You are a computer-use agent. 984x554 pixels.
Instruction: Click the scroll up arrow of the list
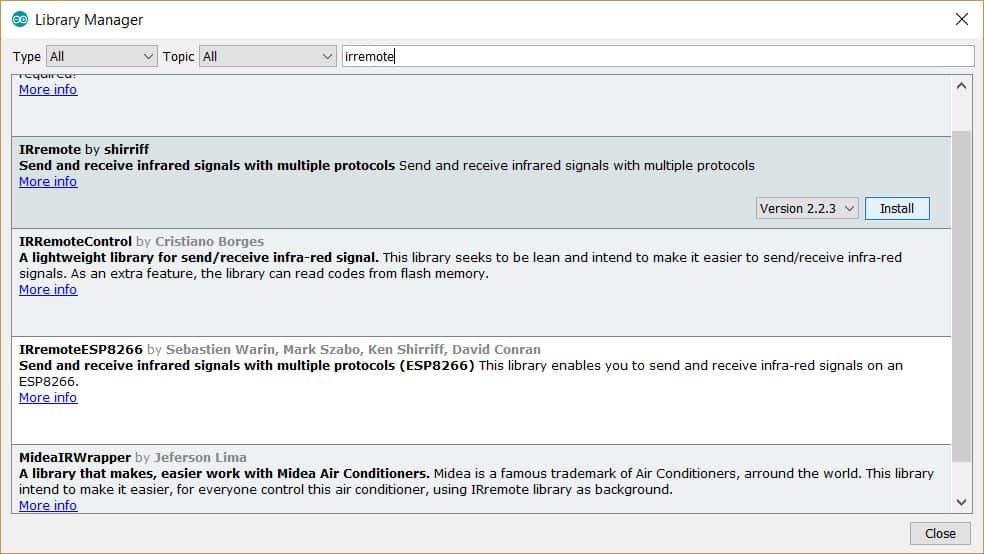[x=961, y=87]
